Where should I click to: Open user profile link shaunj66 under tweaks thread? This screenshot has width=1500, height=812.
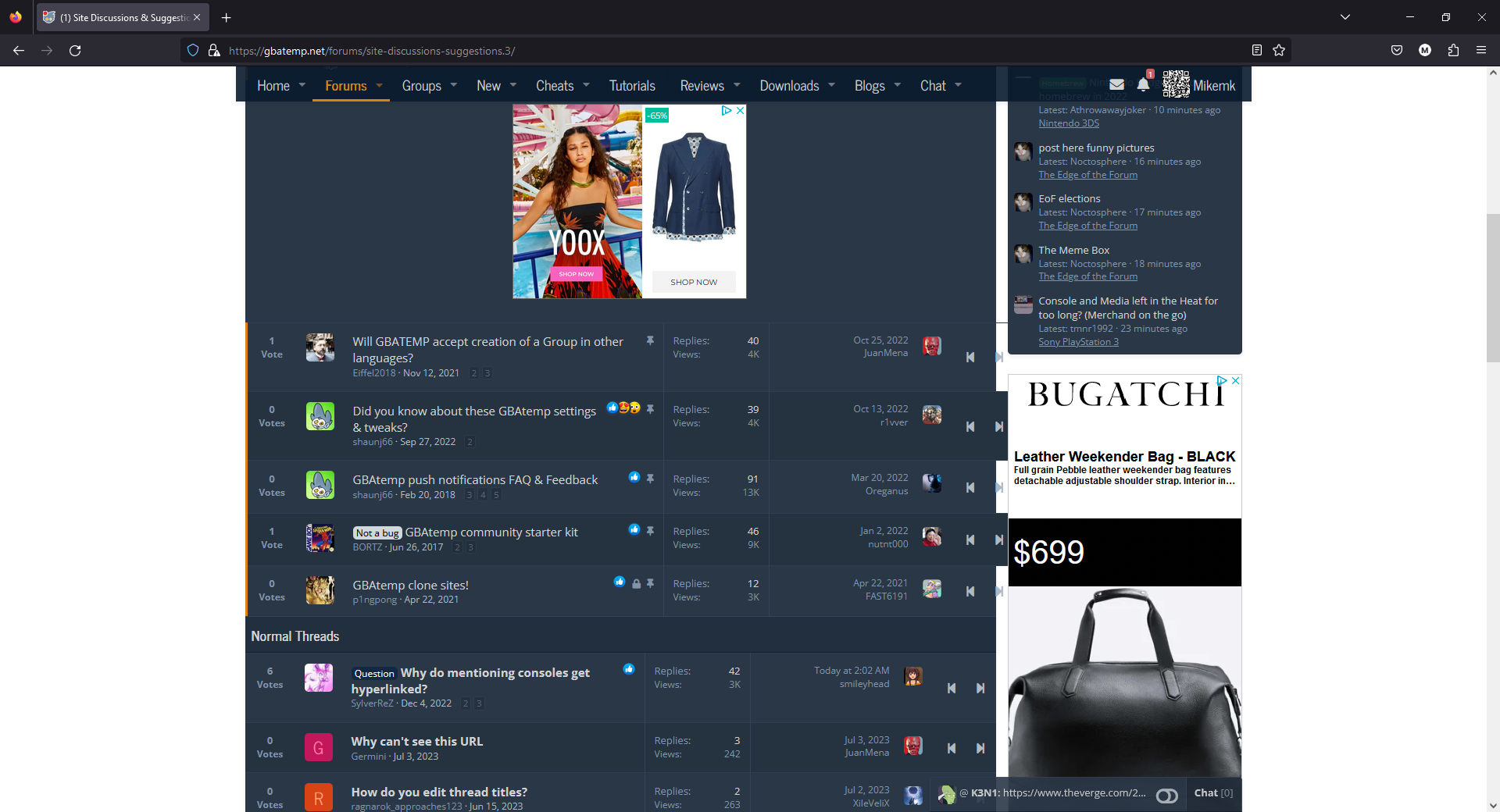click(x=373, y=442)
